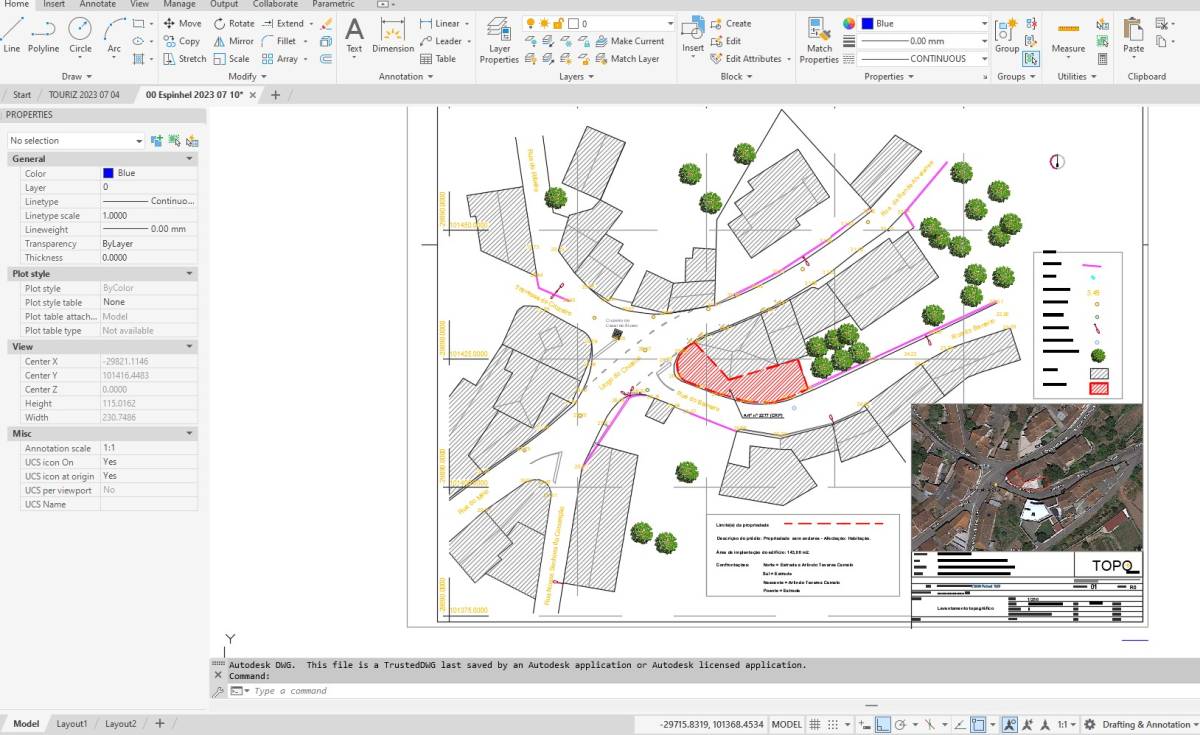The image size is (1200, 735).
Task: Toggle snap mode in status bar
Action: pos(834,724)
